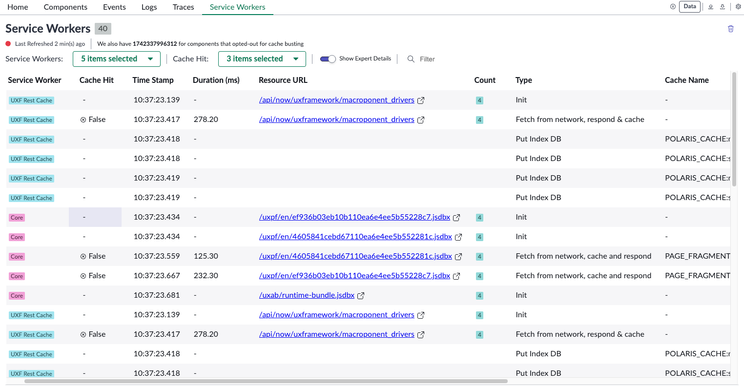Open Service Workers 5 items selected dropdown
The width and height of the screenshot is (744, 386).
coord(116,59)
